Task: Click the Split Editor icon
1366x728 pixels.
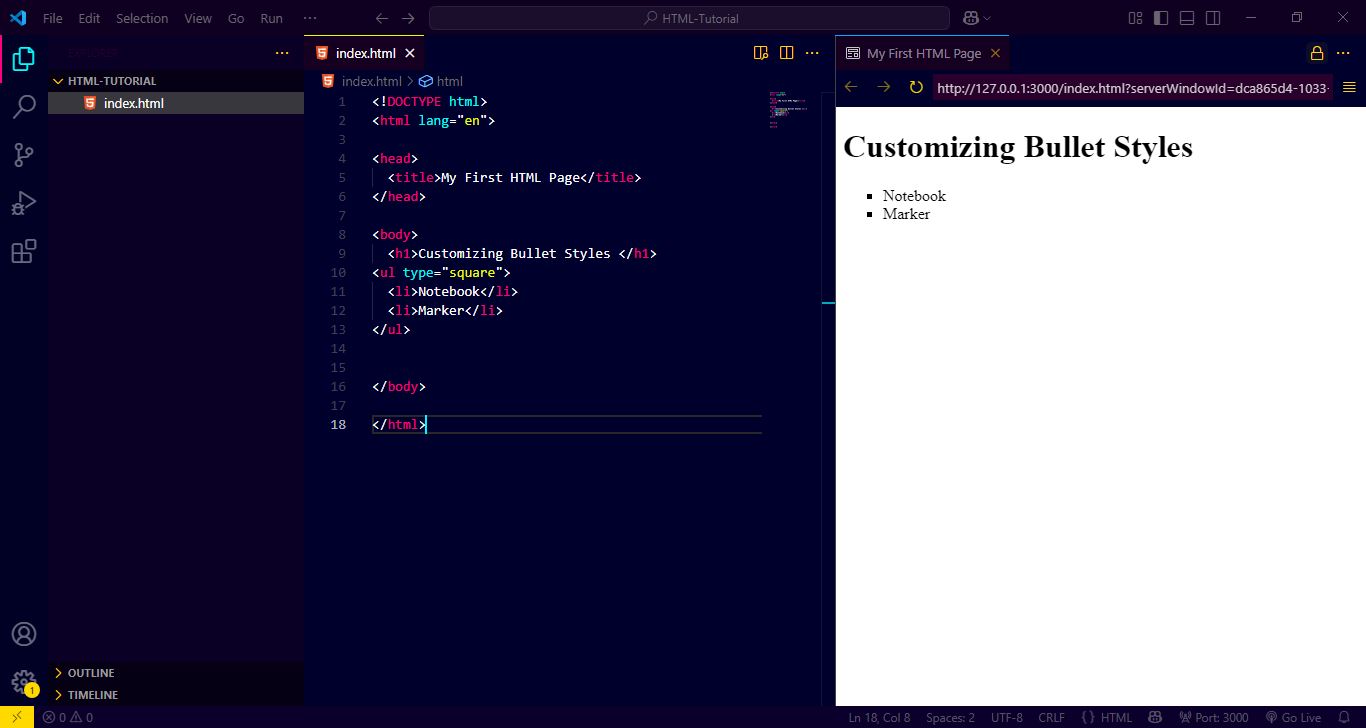Action: pos(786,52)
